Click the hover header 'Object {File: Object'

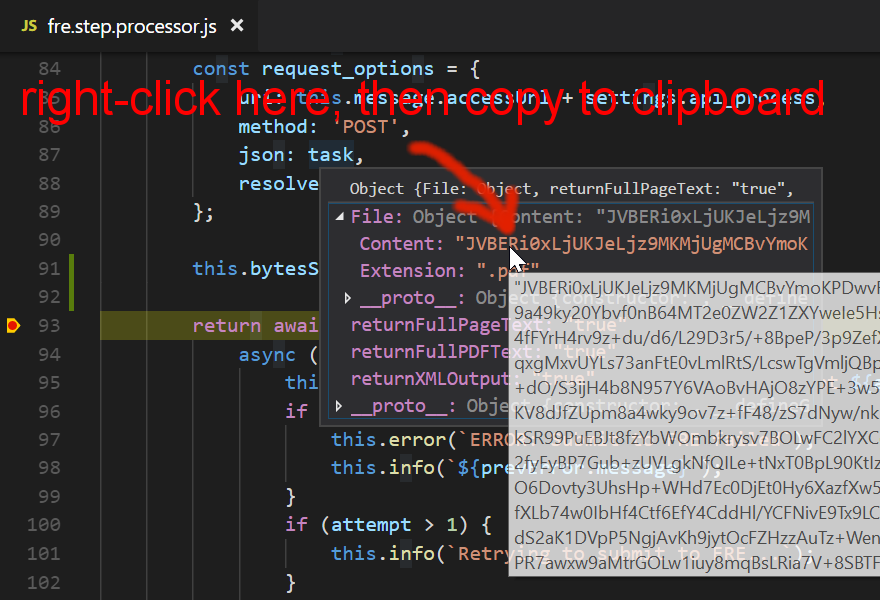coord(440,189)
